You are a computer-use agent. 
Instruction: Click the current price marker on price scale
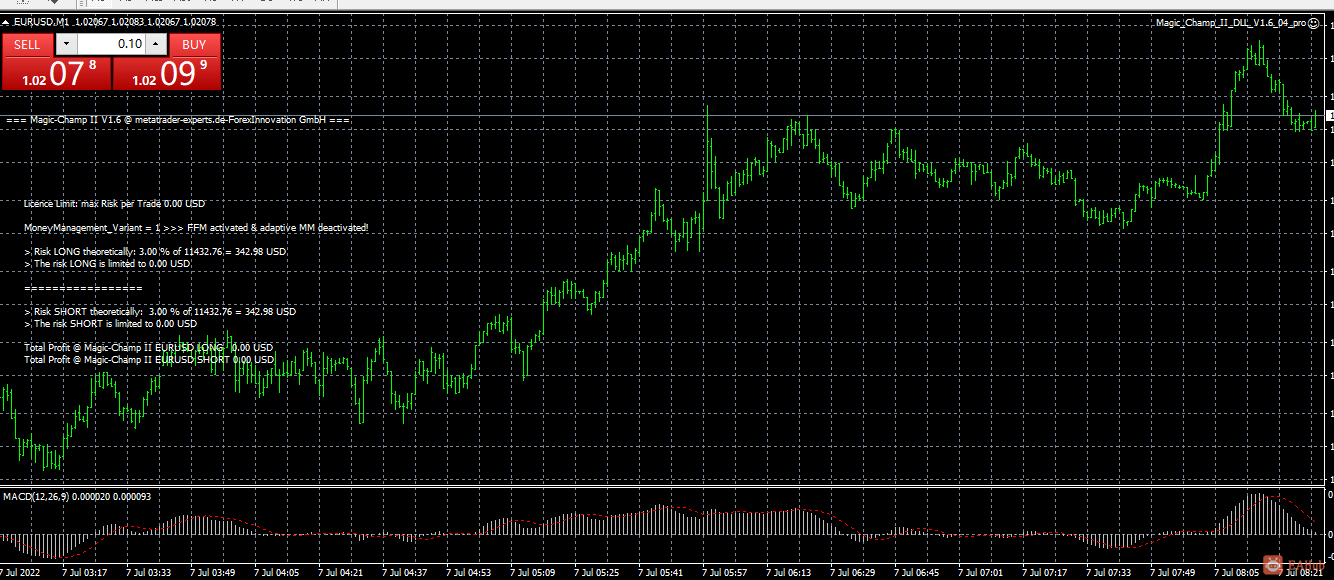[1329, 117]
